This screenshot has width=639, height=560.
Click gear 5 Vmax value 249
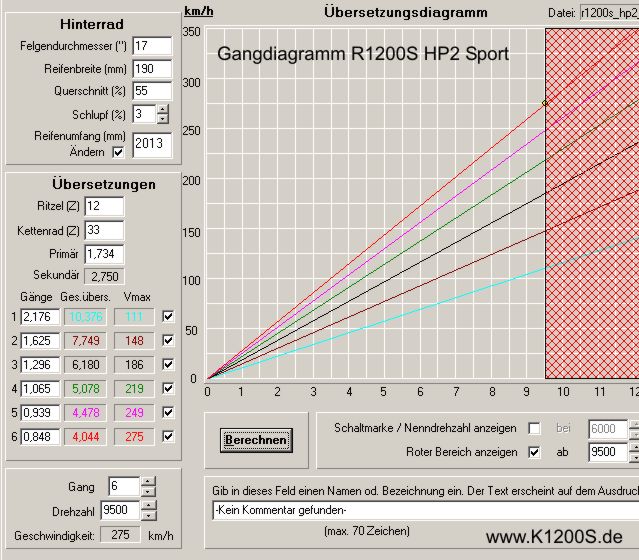point(134,413)
